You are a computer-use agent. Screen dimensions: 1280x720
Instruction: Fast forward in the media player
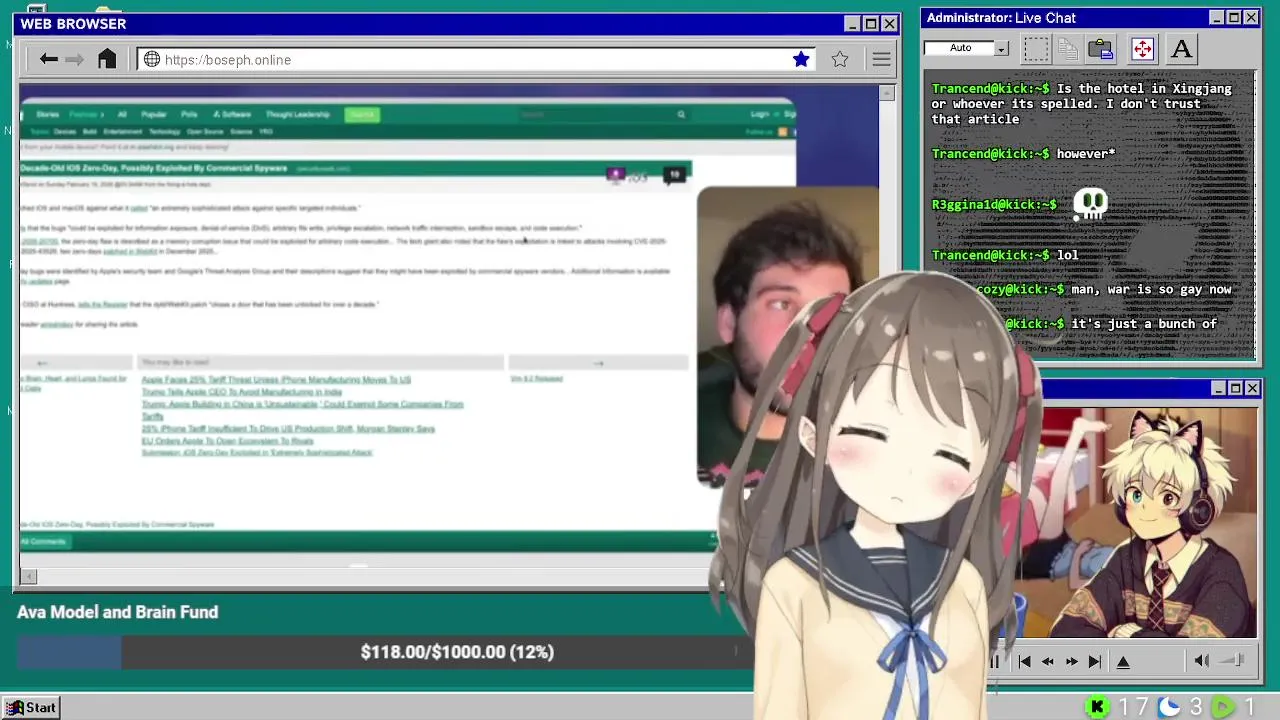pos(1071,661)
